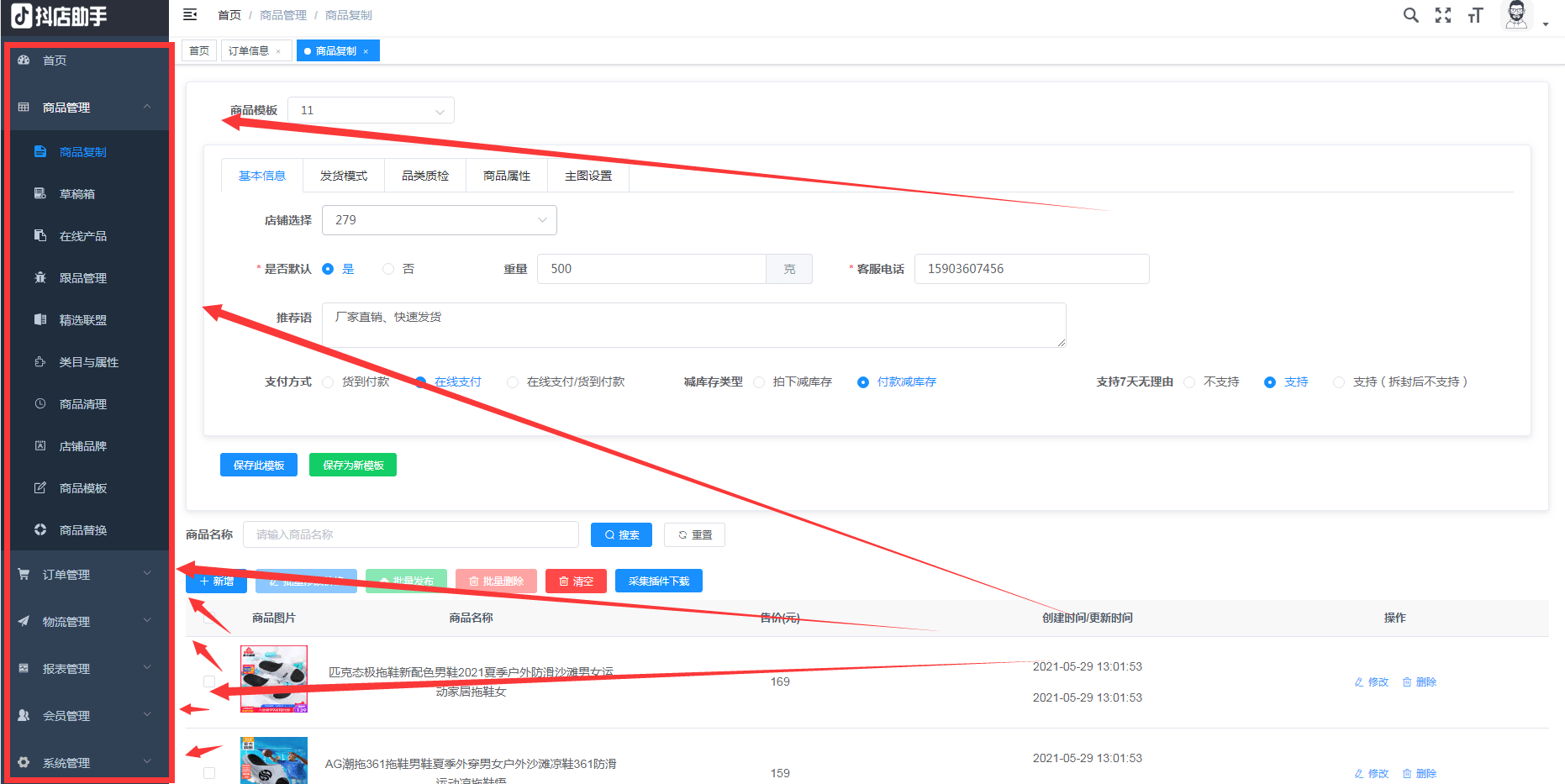Image resolution: width=1565 pixels, height=784 pixels.
Task: Click the 保存为新模板 button
Action: 352,465
